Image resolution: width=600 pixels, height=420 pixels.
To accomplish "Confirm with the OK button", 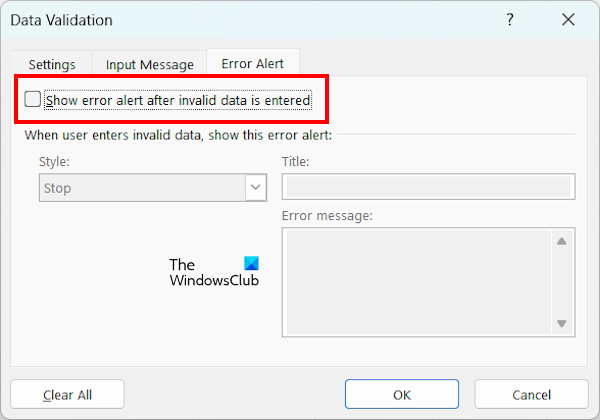I will pos(402,394).
